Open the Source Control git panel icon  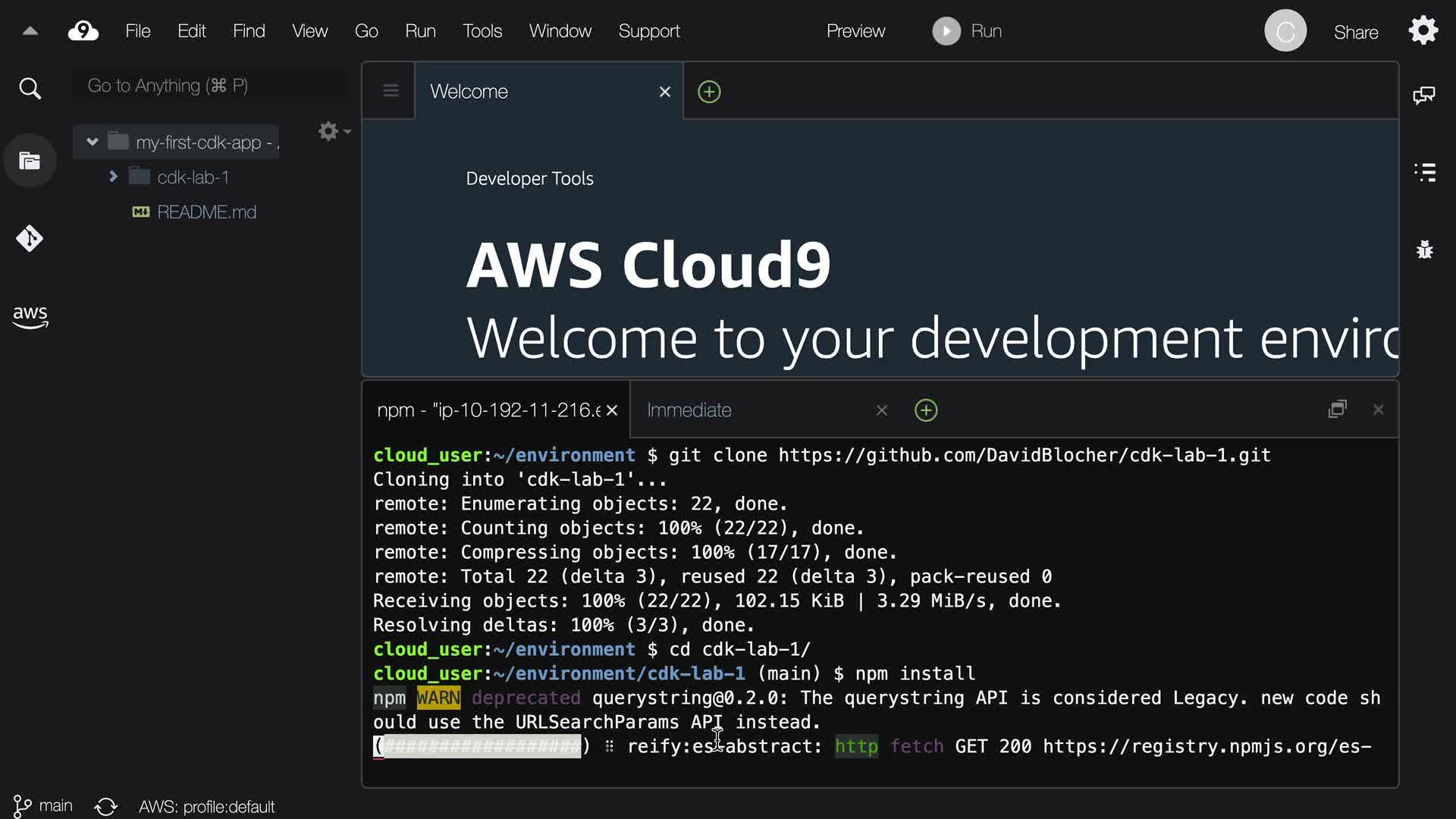coord(30,239)
